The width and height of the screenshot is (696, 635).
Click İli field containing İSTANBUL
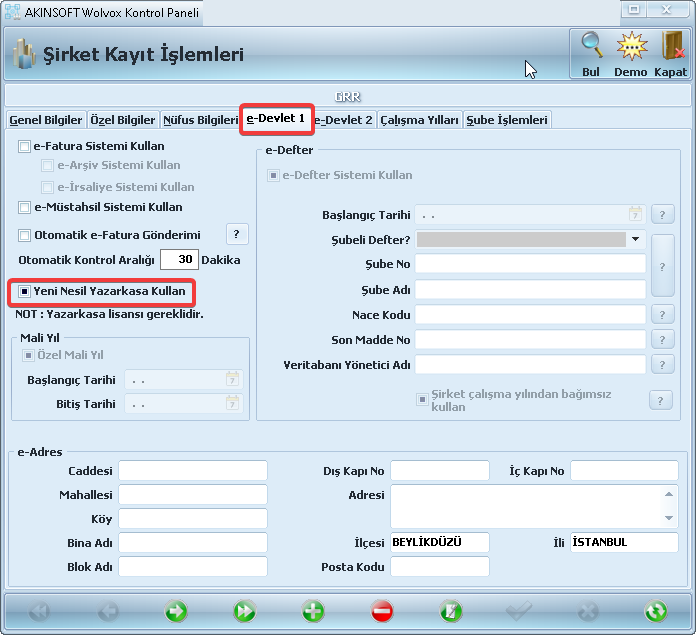625,542
